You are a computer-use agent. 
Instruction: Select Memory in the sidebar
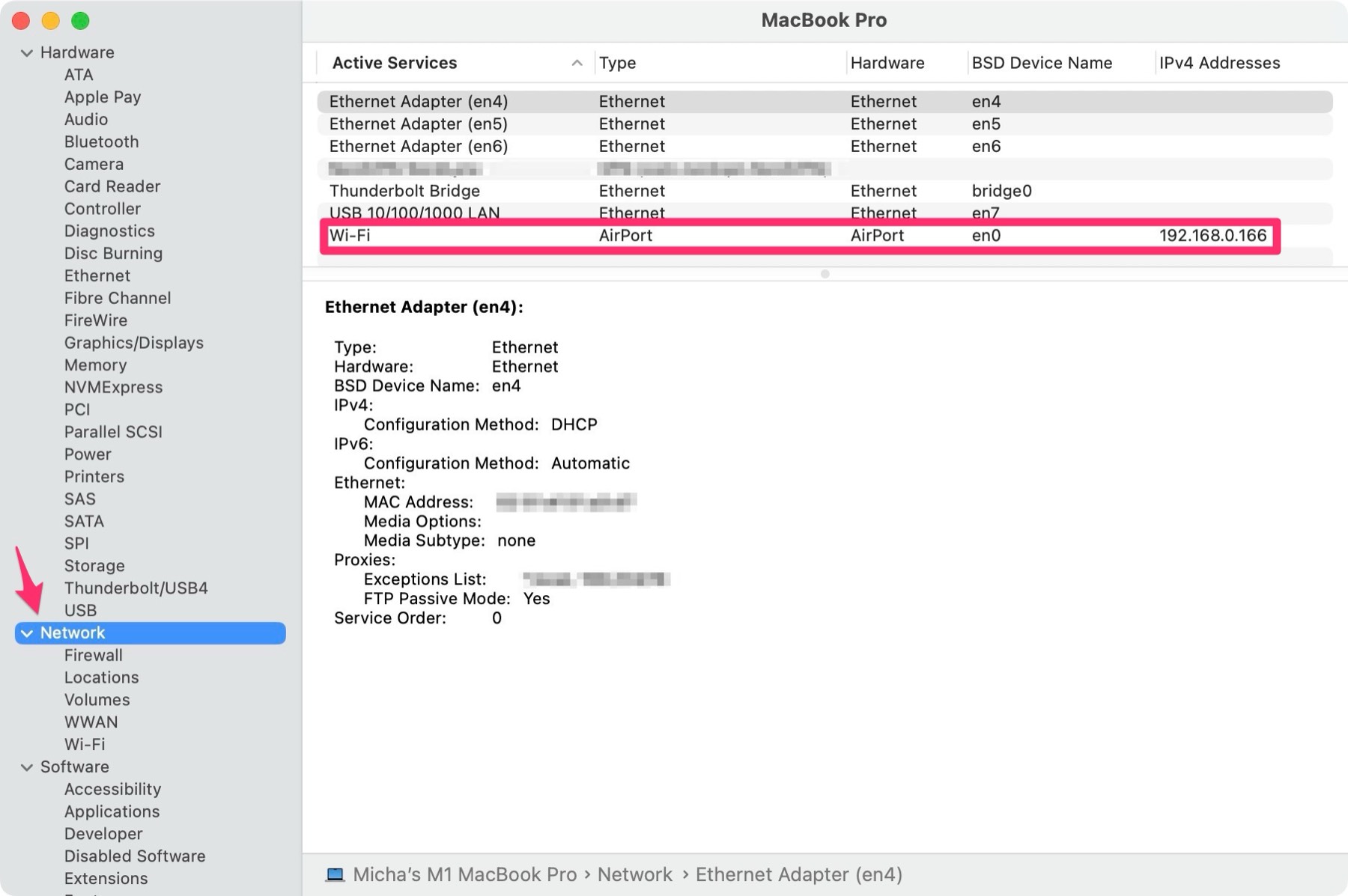pos(95,365)
